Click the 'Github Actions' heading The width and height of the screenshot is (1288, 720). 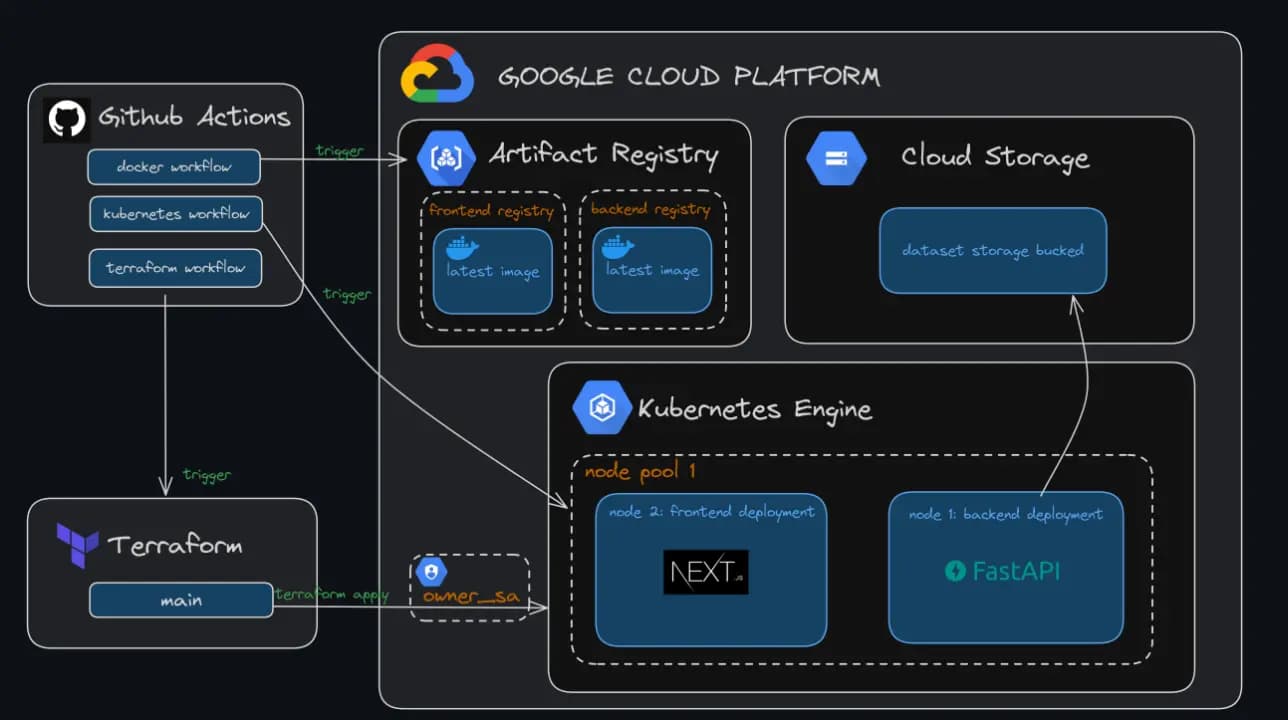[194, 117]
